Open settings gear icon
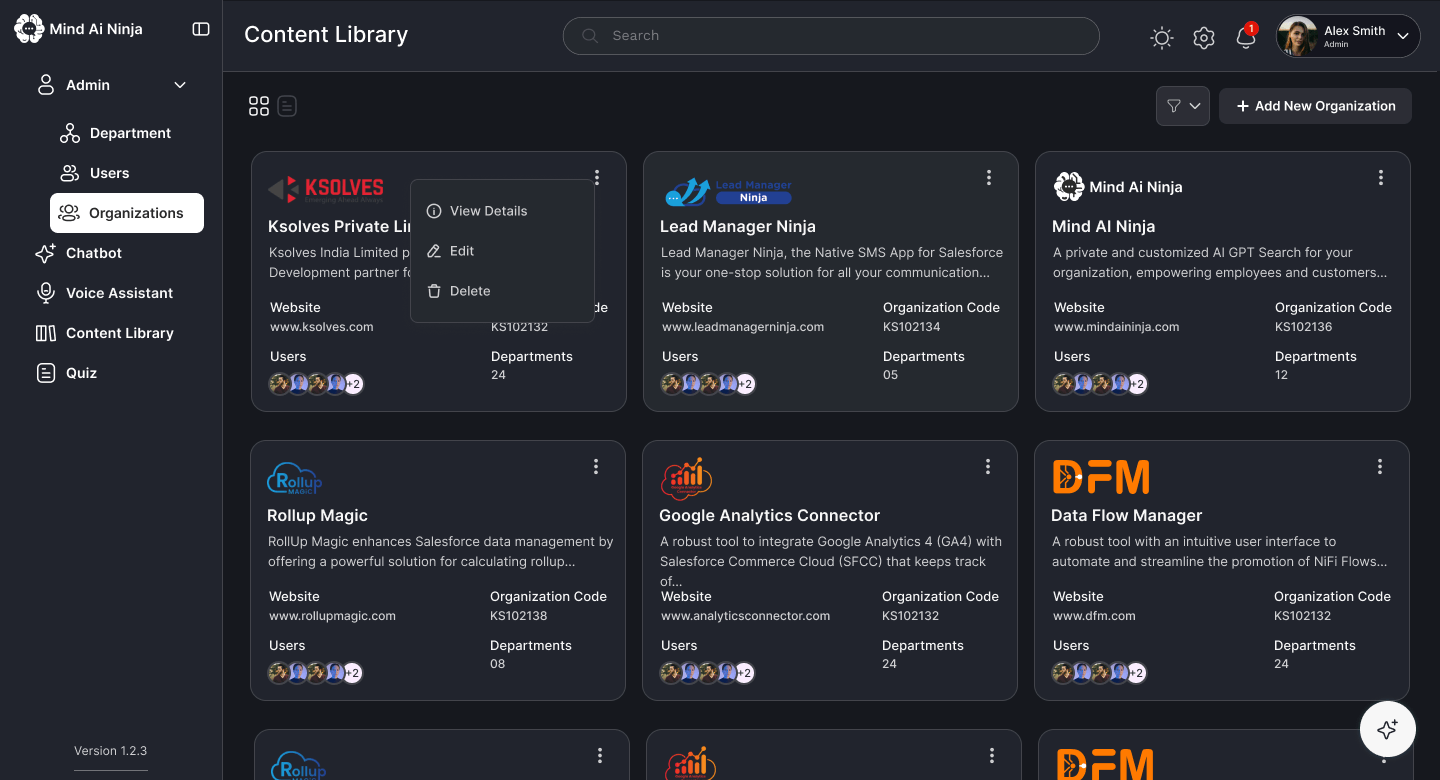Image resolution: width=1440 pixels, height=780 pixels. point(1204,38)
